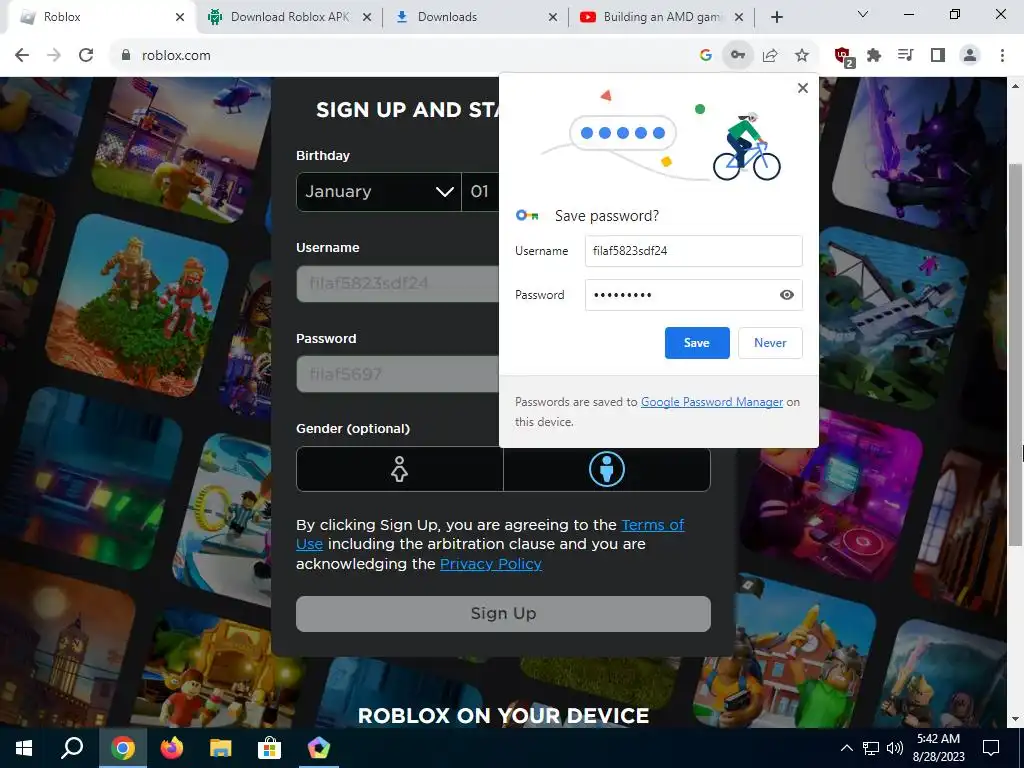The height and width of the screenshot is (768, 1024).
Task: Open the media controls icon in toolbar
Action: [x=905, y=56]
